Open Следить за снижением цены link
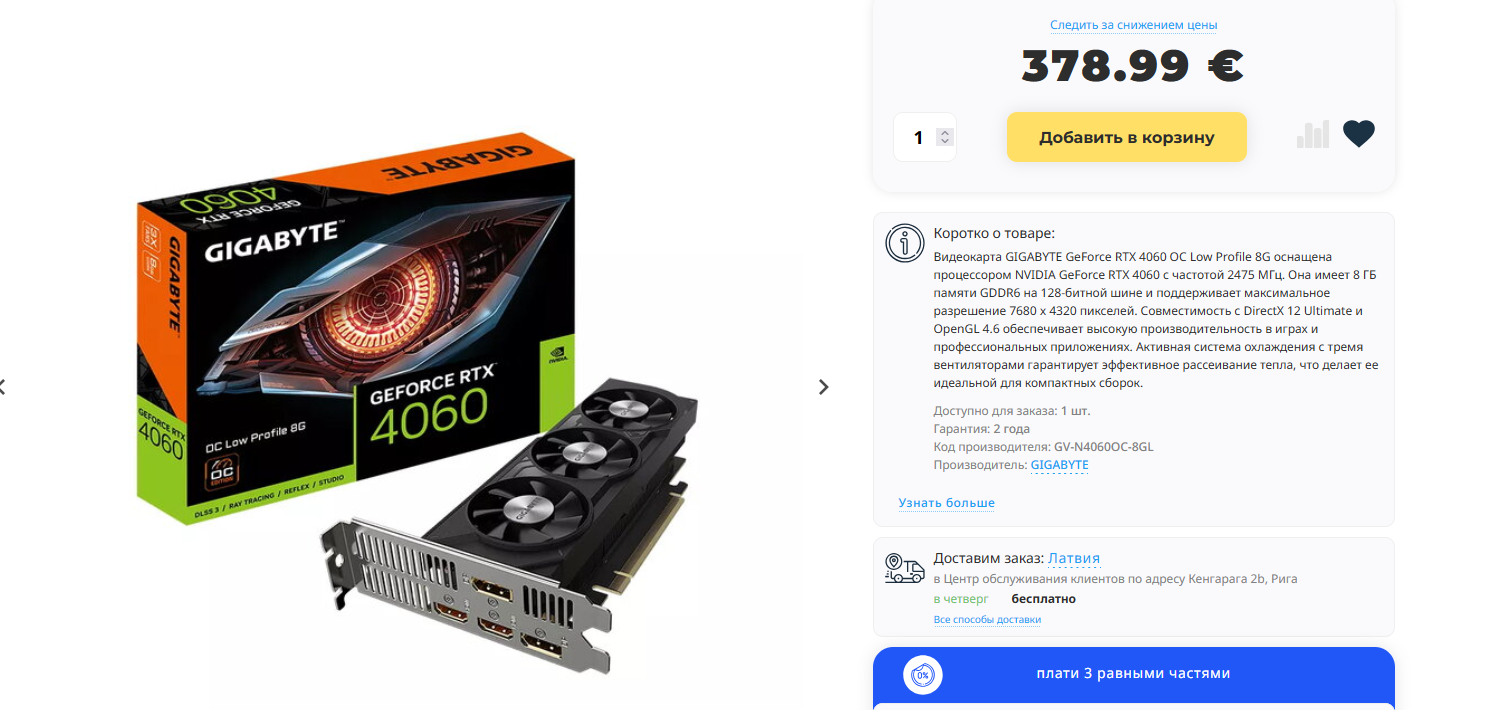This screenshot has height=710, width=1490. tap(1134, 25)
